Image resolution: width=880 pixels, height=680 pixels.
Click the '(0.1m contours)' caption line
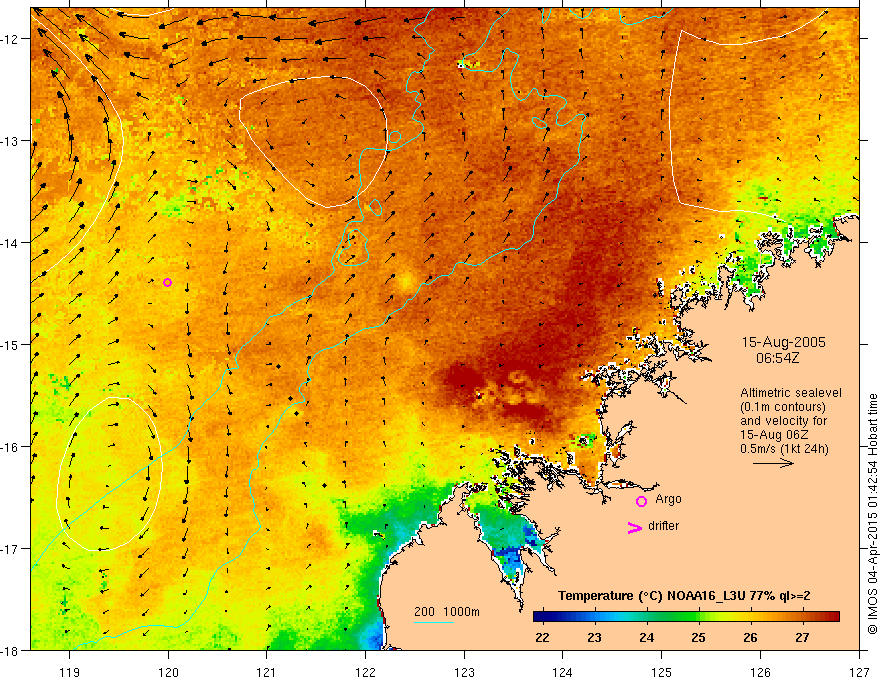point(782,407)
